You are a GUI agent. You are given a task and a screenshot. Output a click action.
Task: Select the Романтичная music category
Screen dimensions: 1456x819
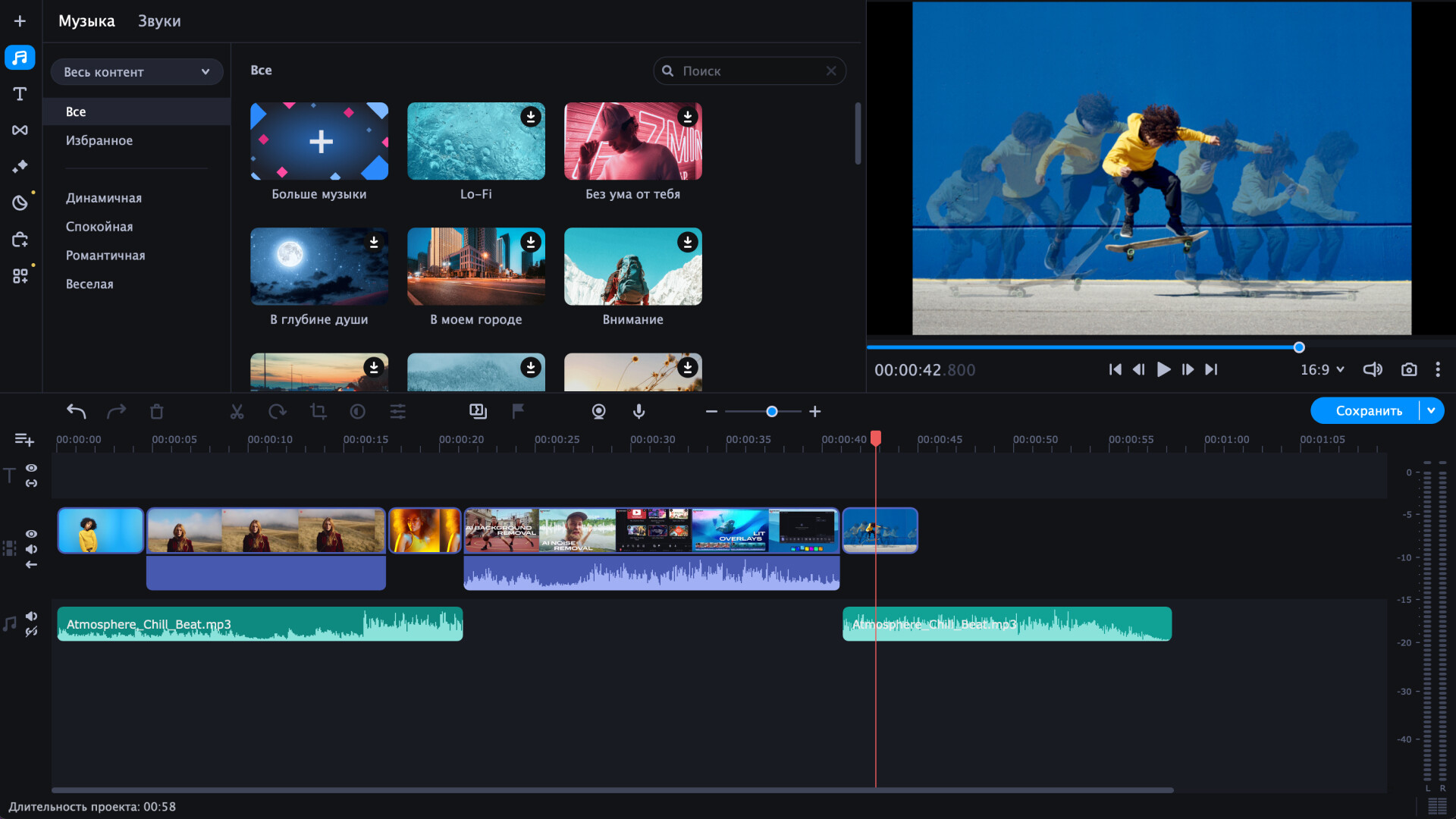coord(106,255)
